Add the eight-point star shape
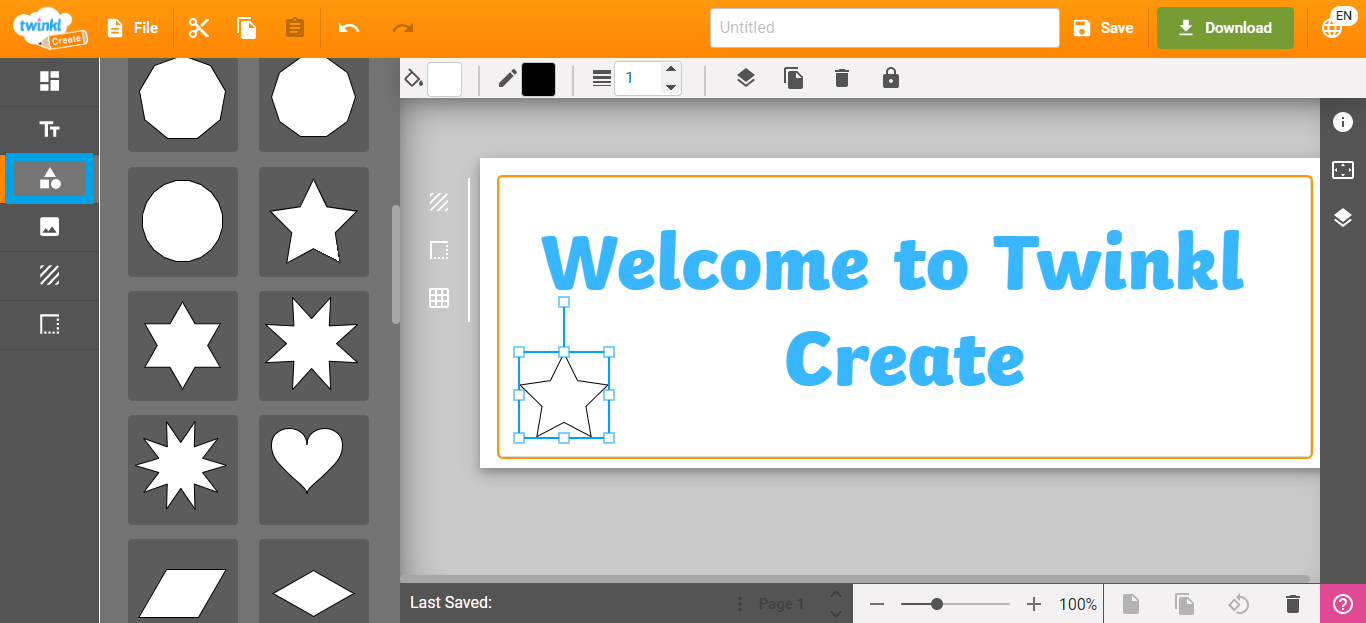 pyautogui.click(x=314, y=346)
